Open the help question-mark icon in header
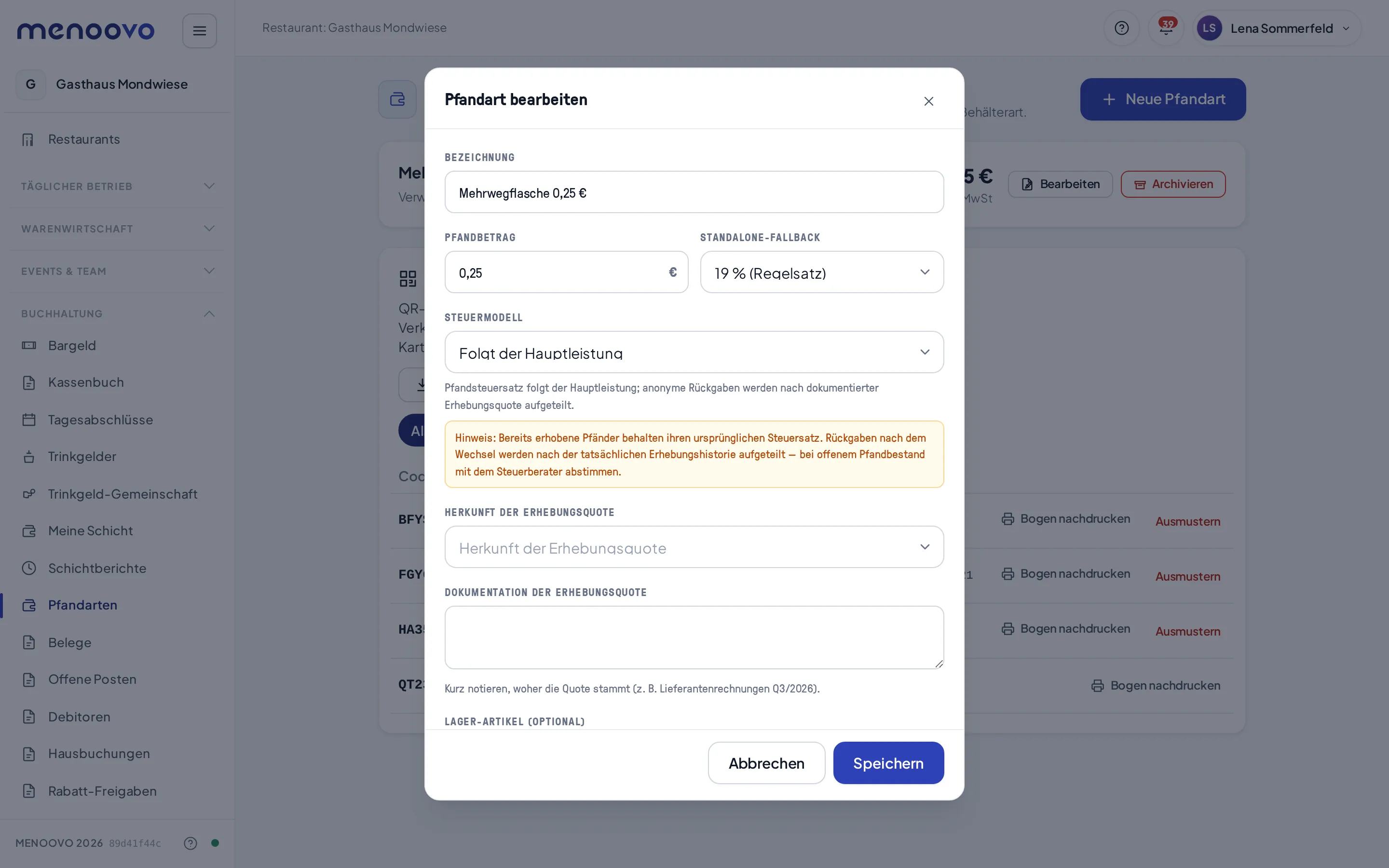Image resolution: width=1389 pixels, height=868 pixels. 1121,28
